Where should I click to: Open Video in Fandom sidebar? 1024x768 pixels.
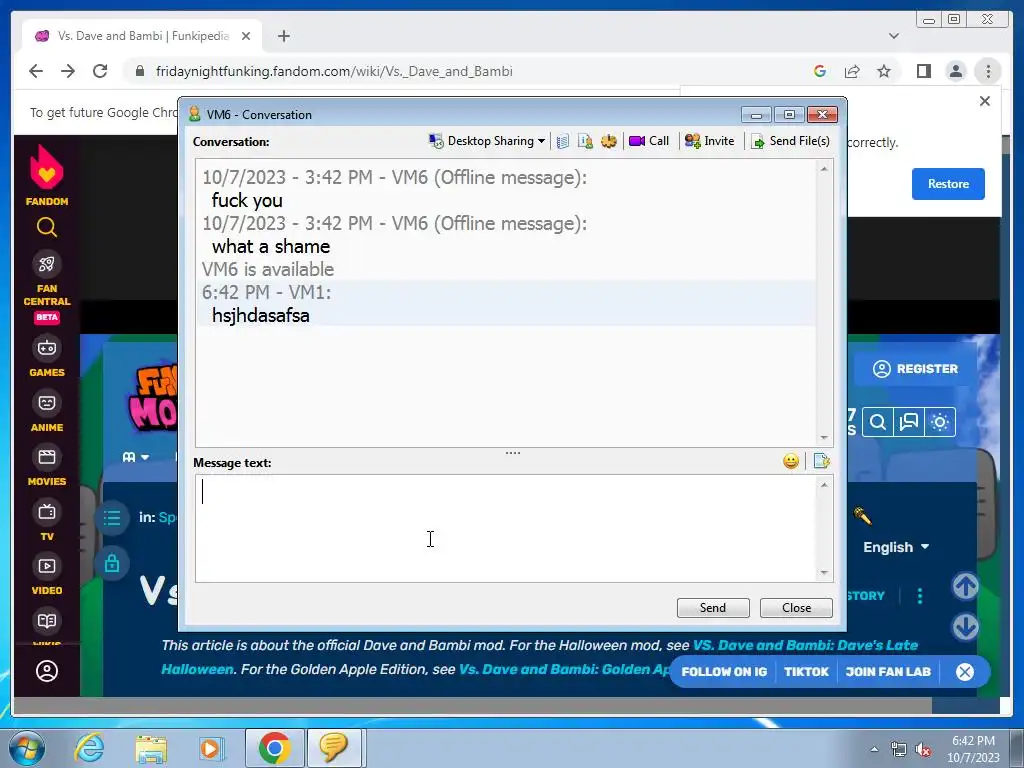tap(46, 575)
